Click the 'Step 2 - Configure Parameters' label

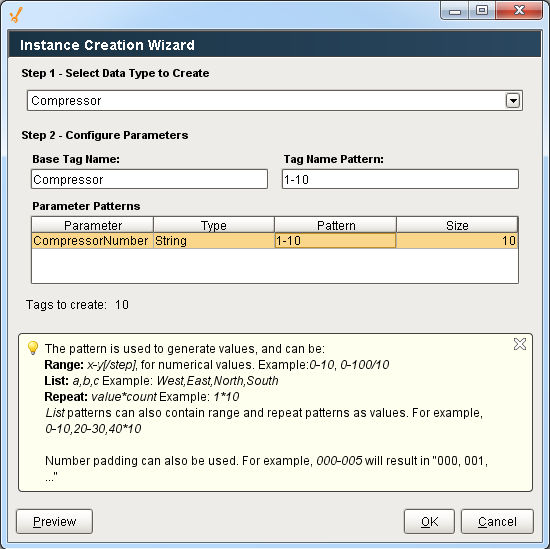tap(105, 135)
